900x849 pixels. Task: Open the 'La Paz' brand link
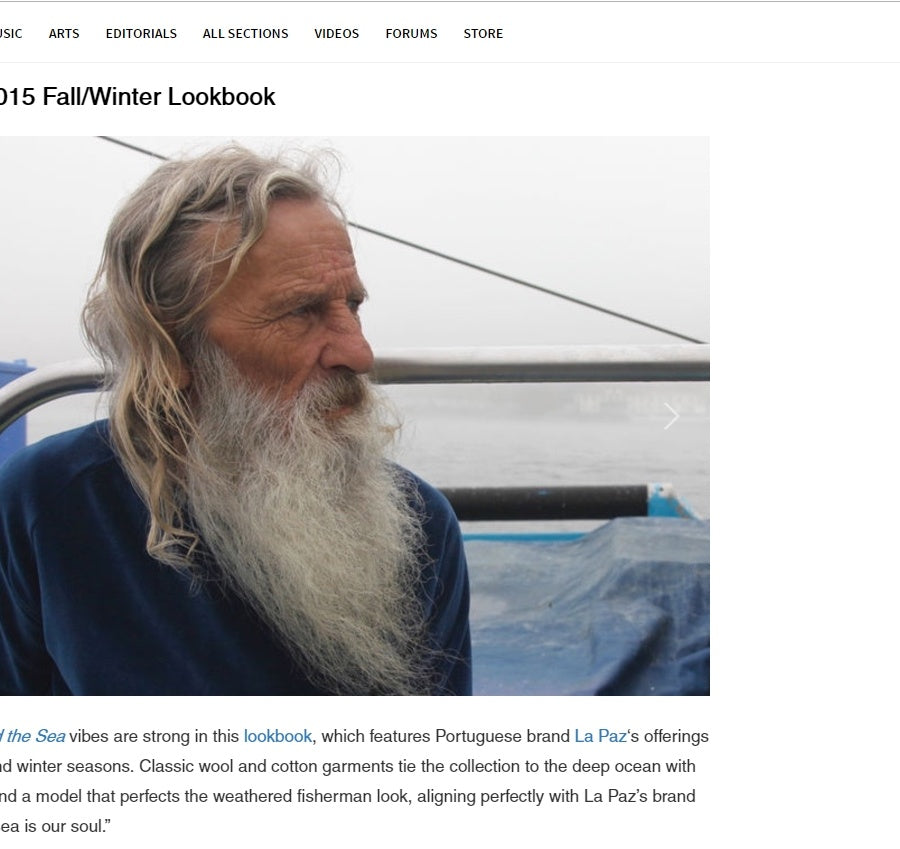600,736
